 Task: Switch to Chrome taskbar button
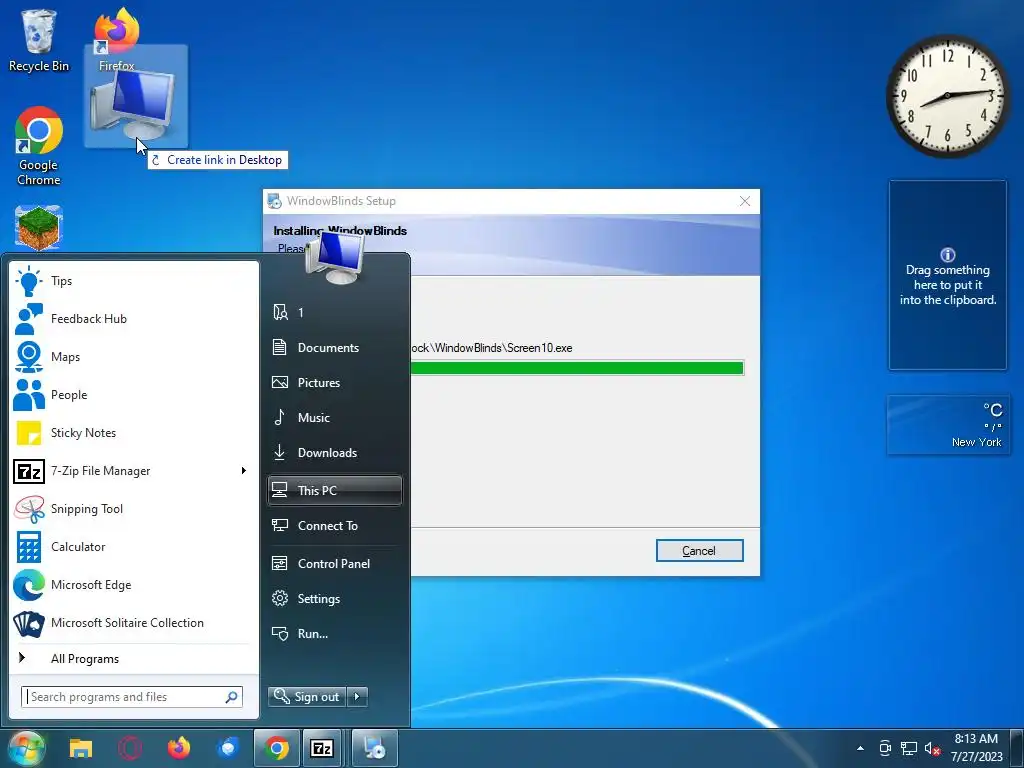coord(277,748)
